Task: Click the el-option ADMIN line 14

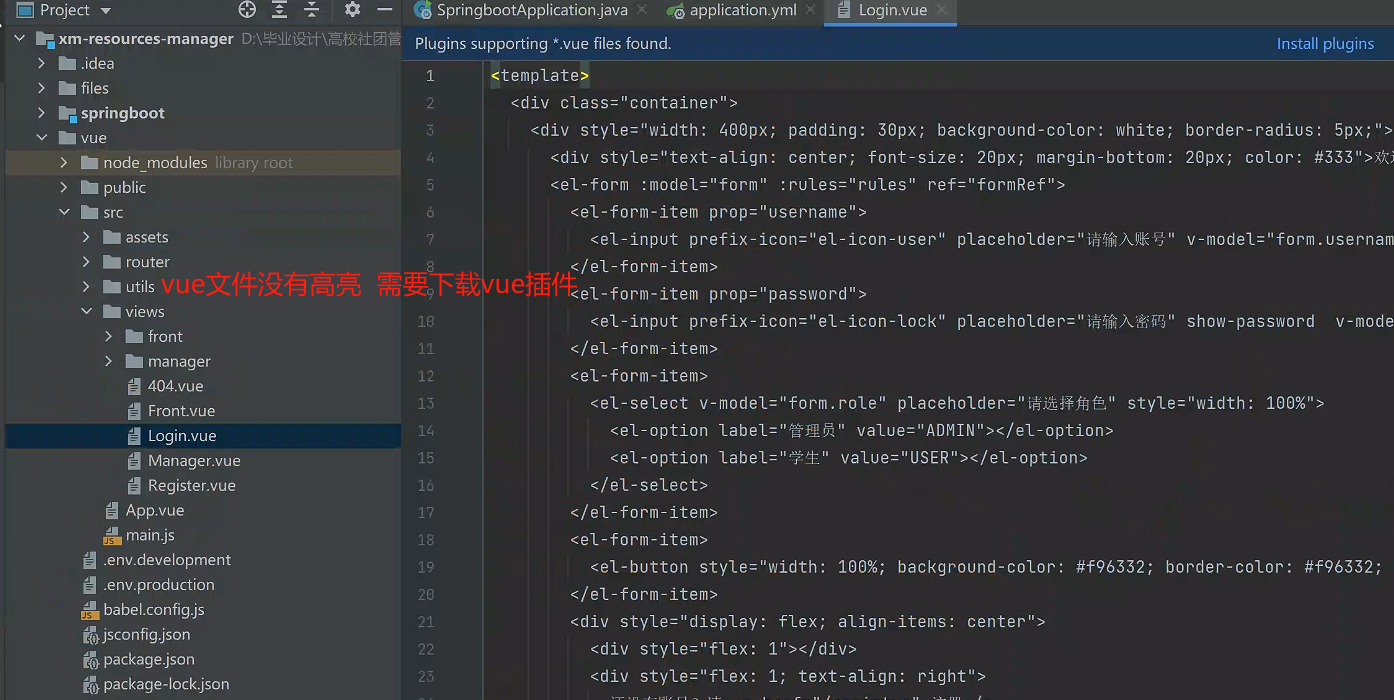Action: [862, 431]
